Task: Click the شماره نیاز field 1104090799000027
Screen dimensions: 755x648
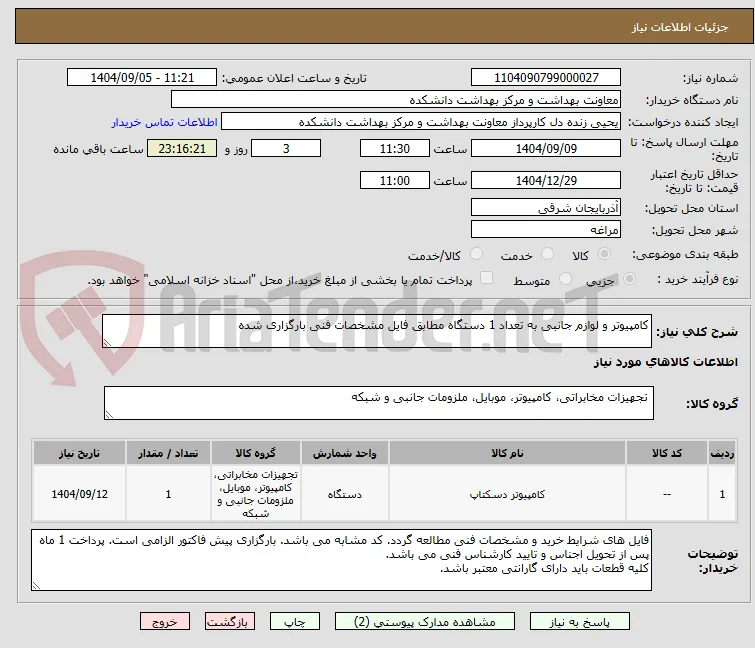Action: point(546,78)
